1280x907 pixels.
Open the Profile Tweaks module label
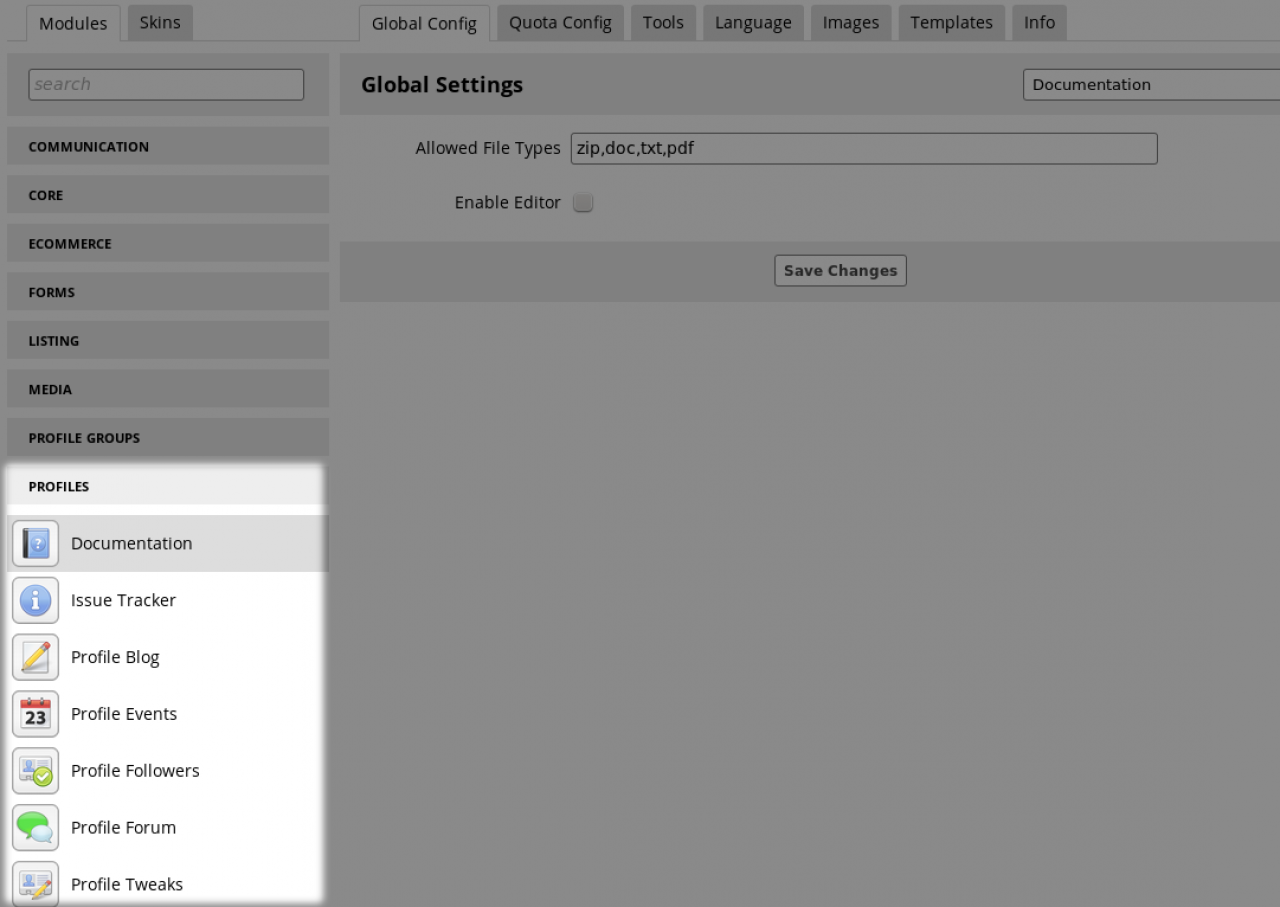pos(127,884)
